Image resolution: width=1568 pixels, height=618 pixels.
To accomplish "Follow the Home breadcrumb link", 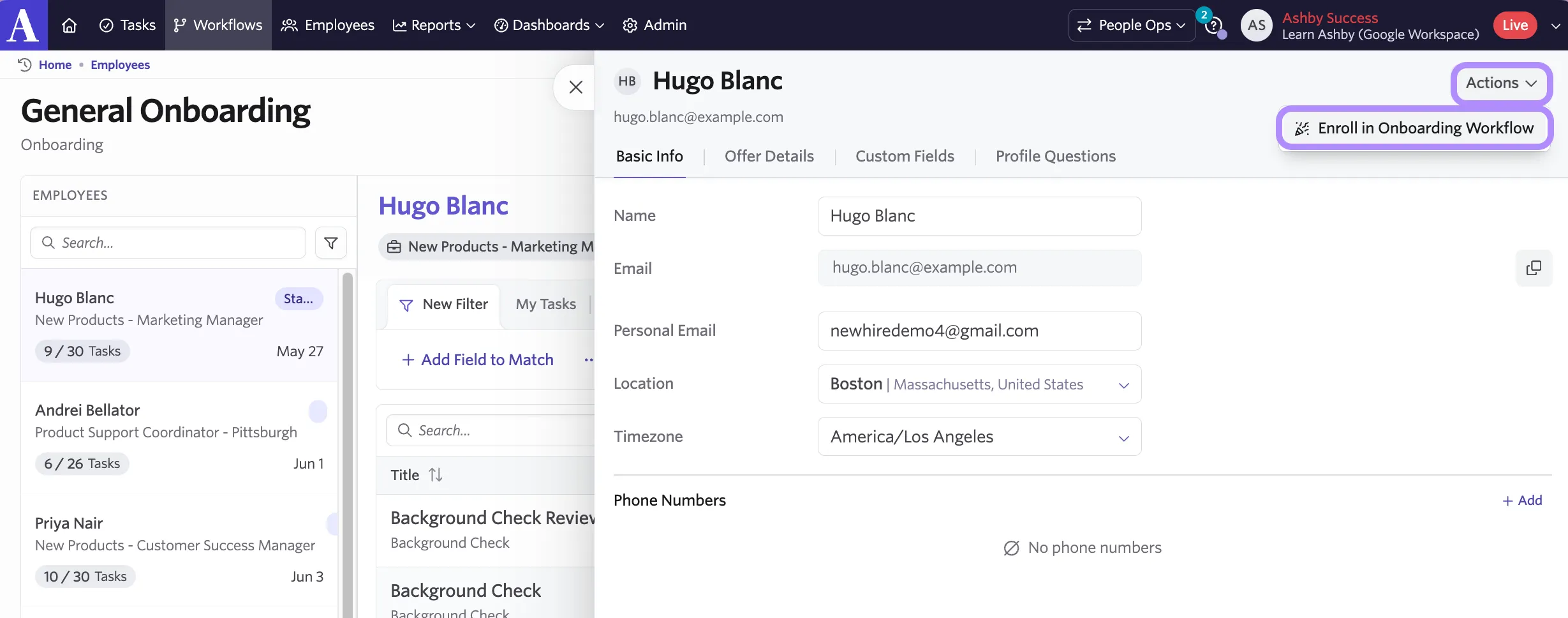I will [55, 64].
